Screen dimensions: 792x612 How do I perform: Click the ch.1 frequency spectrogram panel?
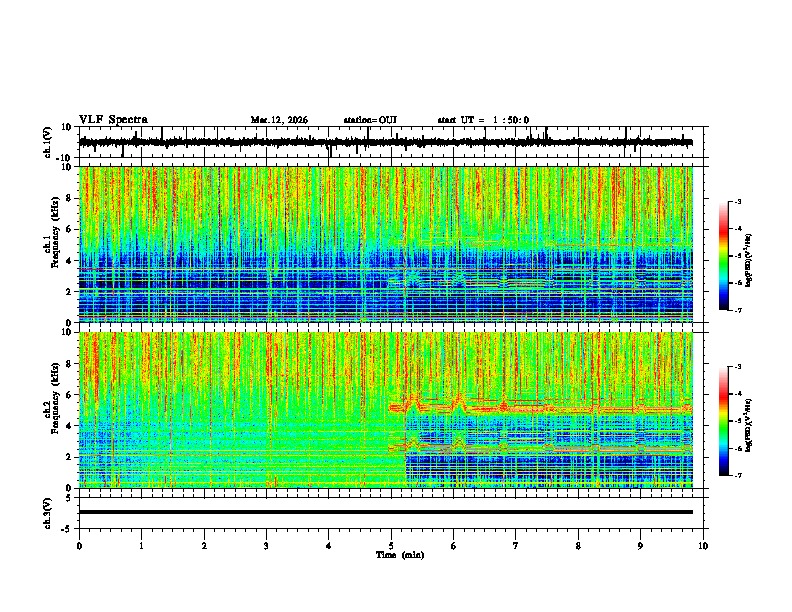coord(386,244)
